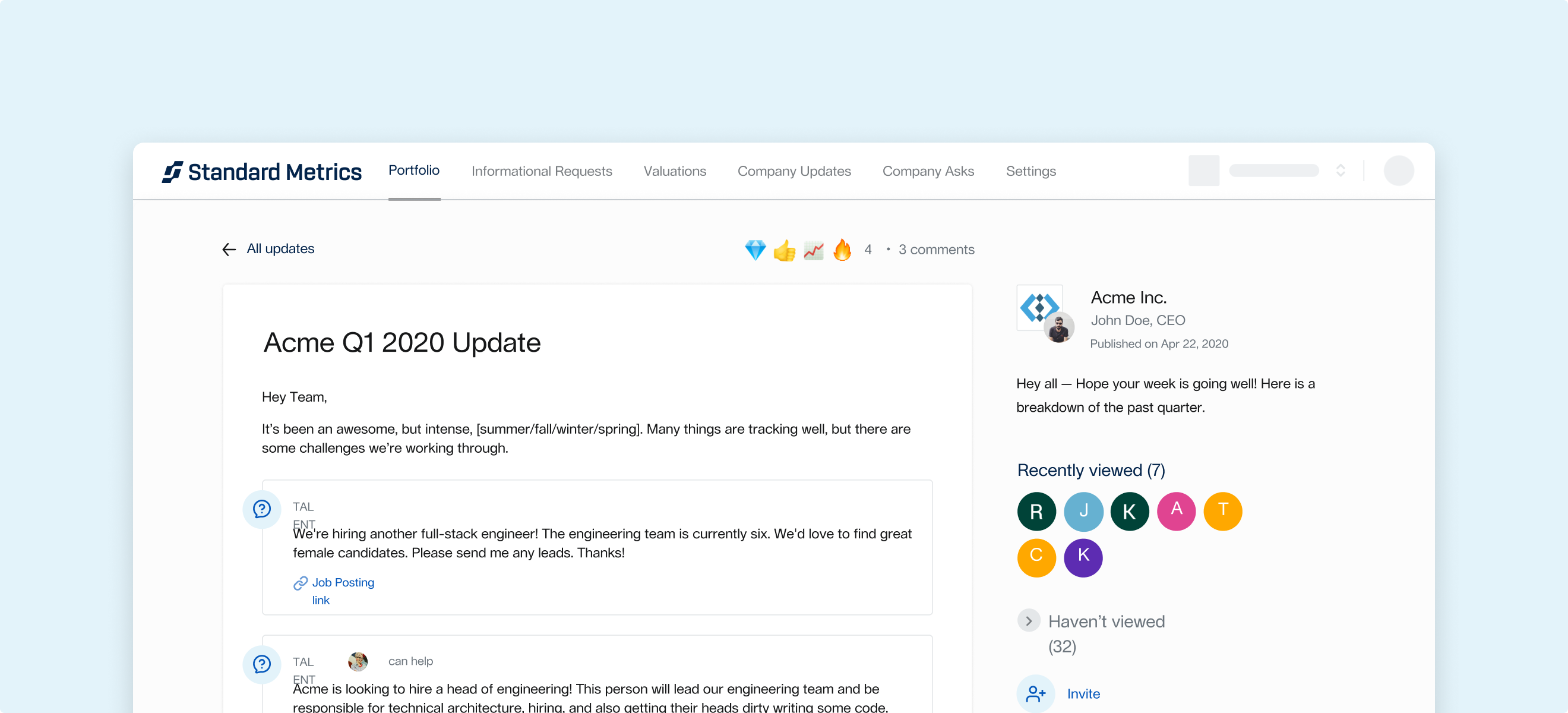Click the Acme Q1 2020 Update title
This screenshot has width=1568, height=713.
point(402,342)
